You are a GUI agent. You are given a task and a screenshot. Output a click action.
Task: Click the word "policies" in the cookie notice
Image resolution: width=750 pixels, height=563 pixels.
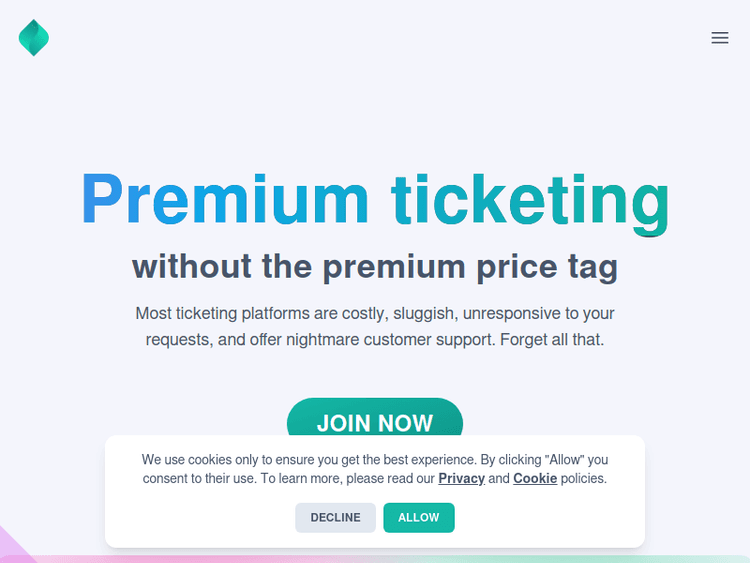[x=583, y=479]
